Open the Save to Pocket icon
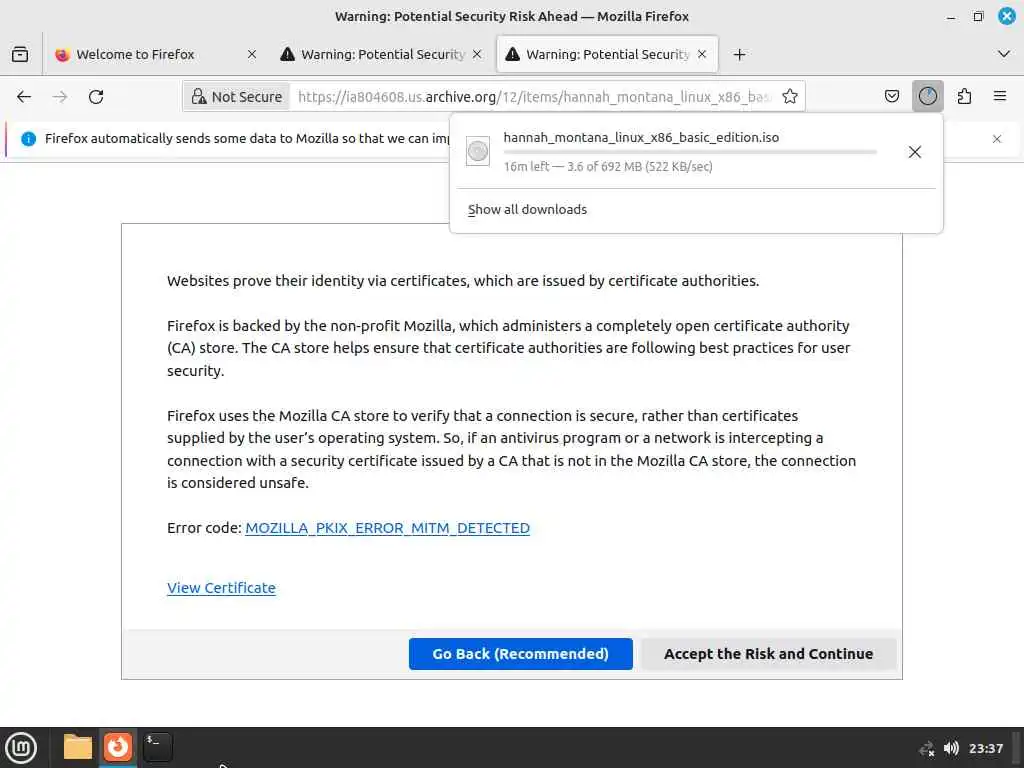Viewport: 1024px width, 768px height. point(892,97)
